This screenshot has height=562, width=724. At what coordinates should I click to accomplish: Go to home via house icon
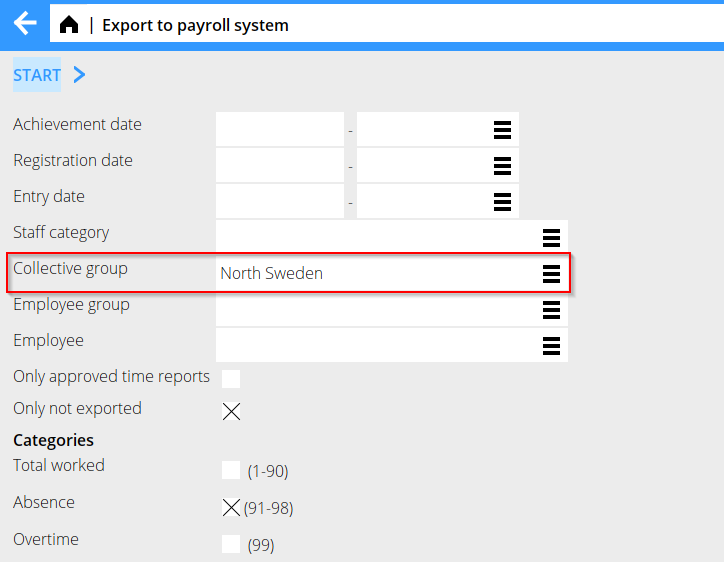click(x=69, y=25)
